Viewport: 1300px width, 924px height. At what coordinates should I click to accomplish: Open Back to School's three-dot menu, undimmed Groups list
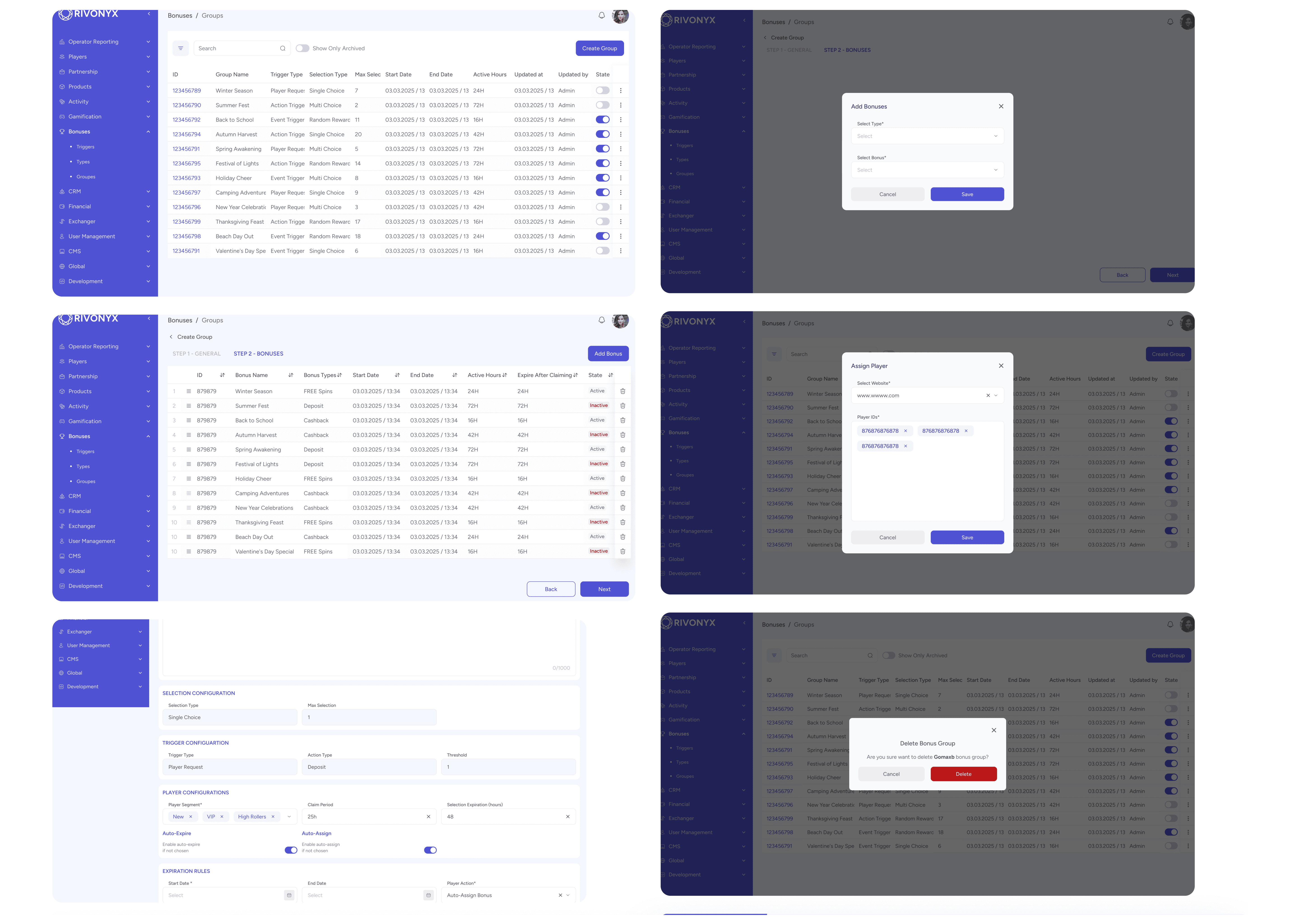click(x=620, y=120)
